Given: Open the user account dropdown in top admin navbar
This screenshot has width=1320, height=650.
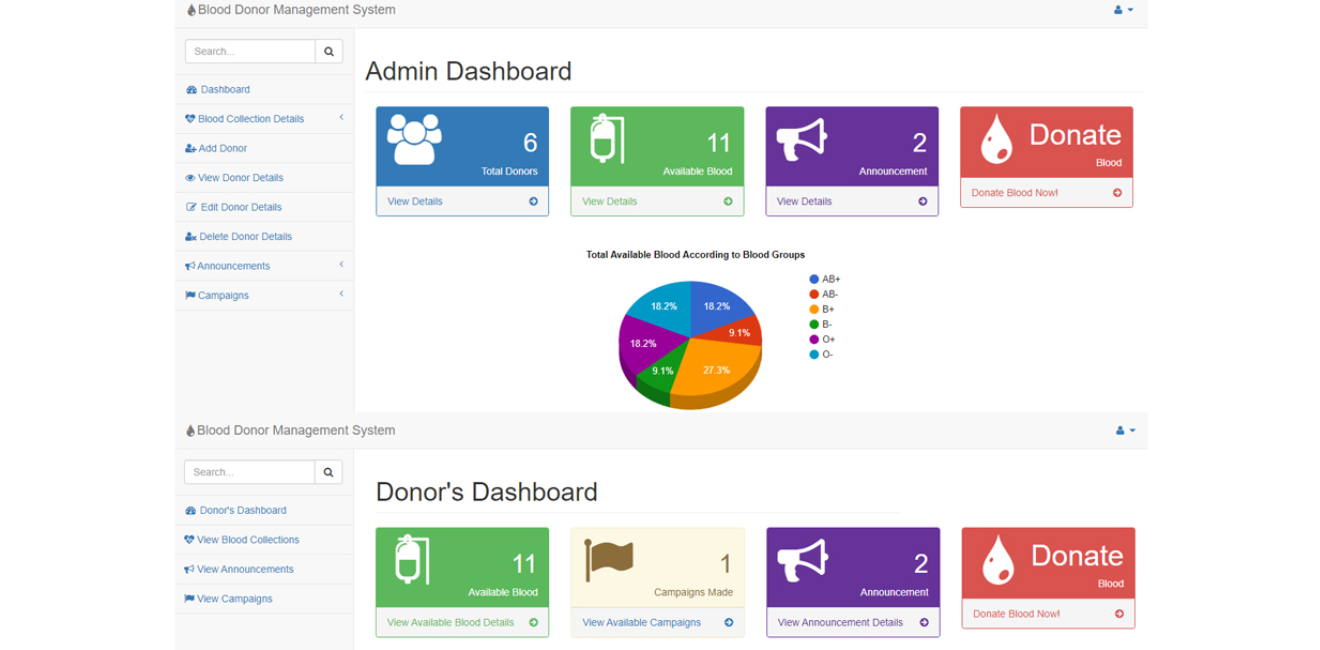Looking at the screenshot, I should (1124, 10).
